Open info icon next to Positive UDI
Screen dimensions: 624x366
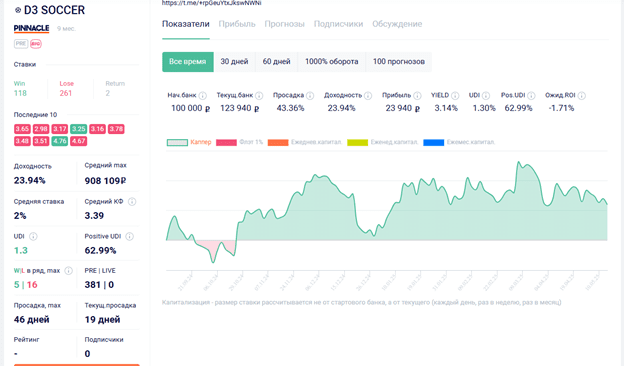(x=129, y=236)
